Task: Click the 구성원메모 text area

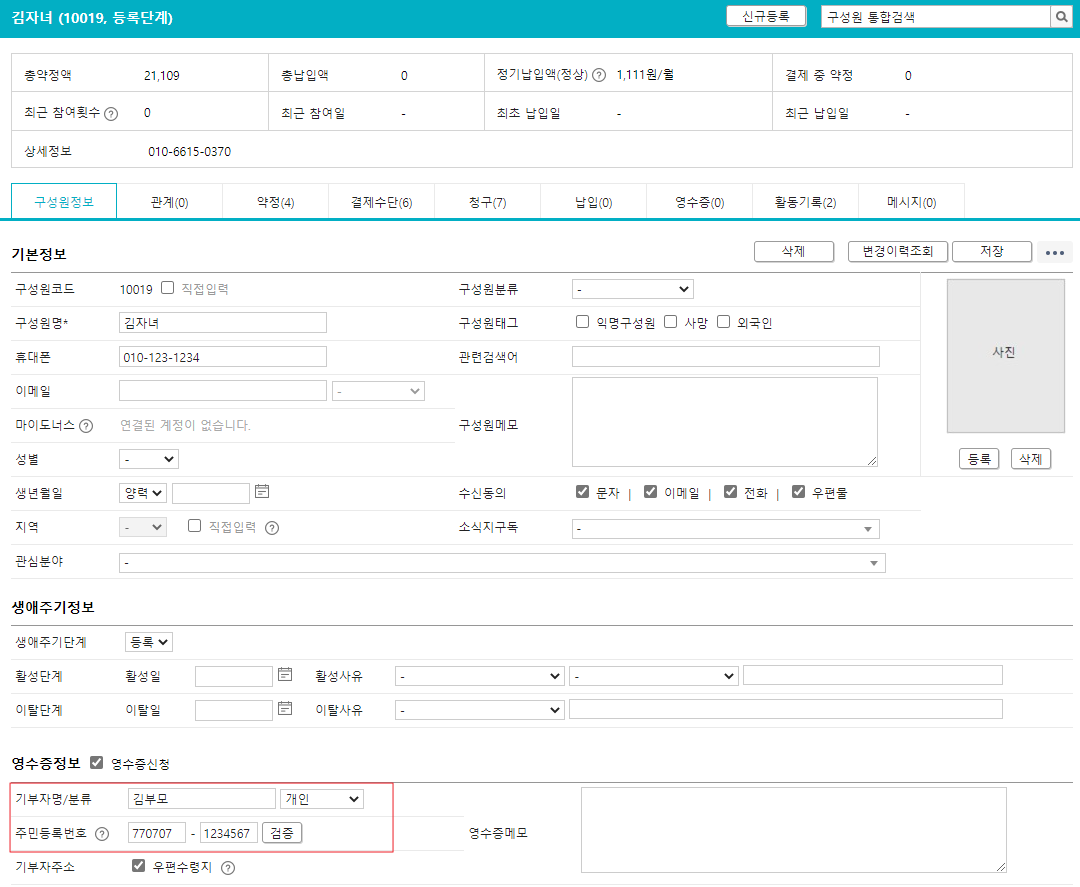Action: [725, 421]
